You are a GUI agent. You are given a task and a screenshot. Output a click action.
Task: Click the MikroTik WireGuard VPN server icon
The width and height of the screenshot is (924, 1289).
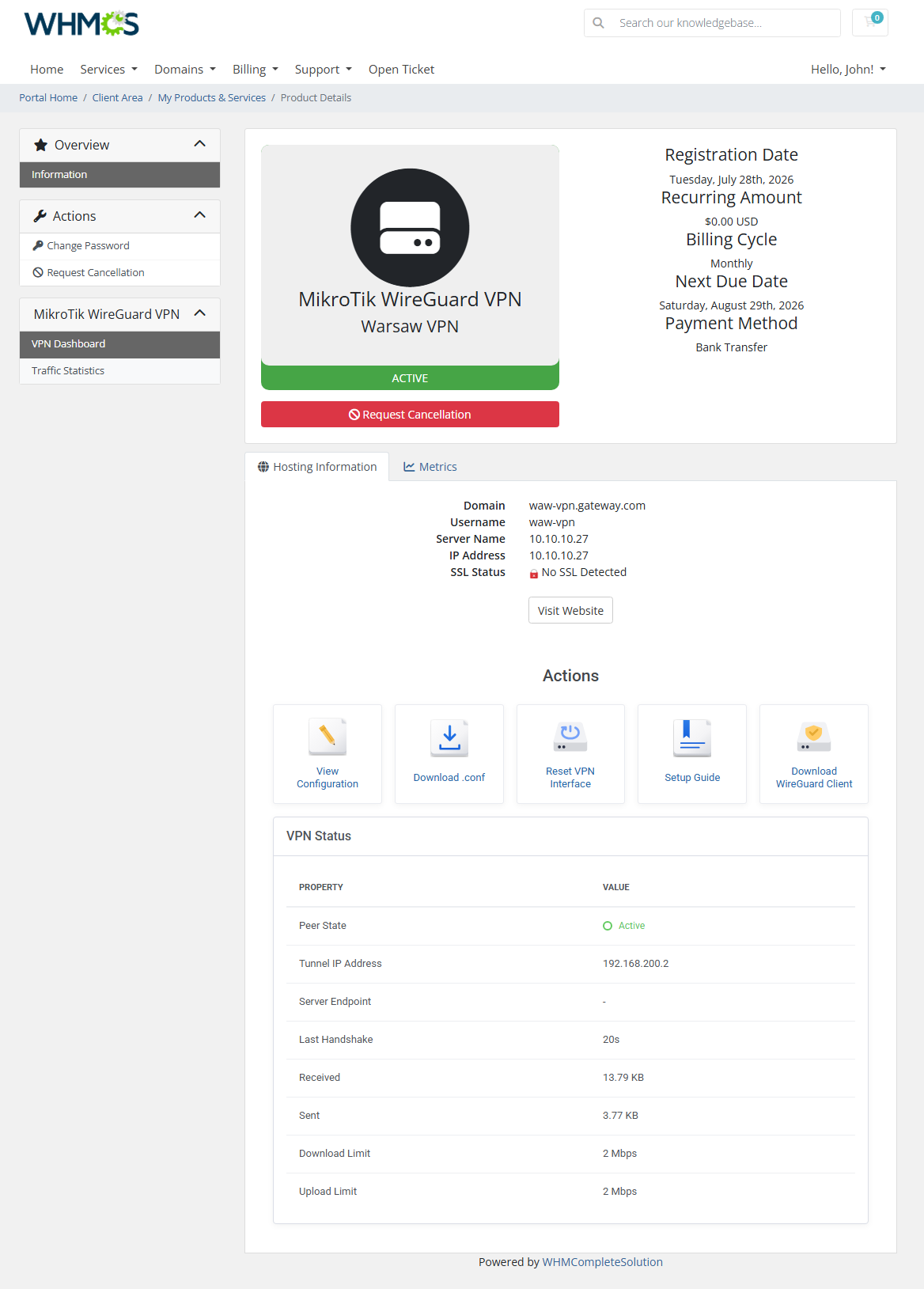point(410,228)
